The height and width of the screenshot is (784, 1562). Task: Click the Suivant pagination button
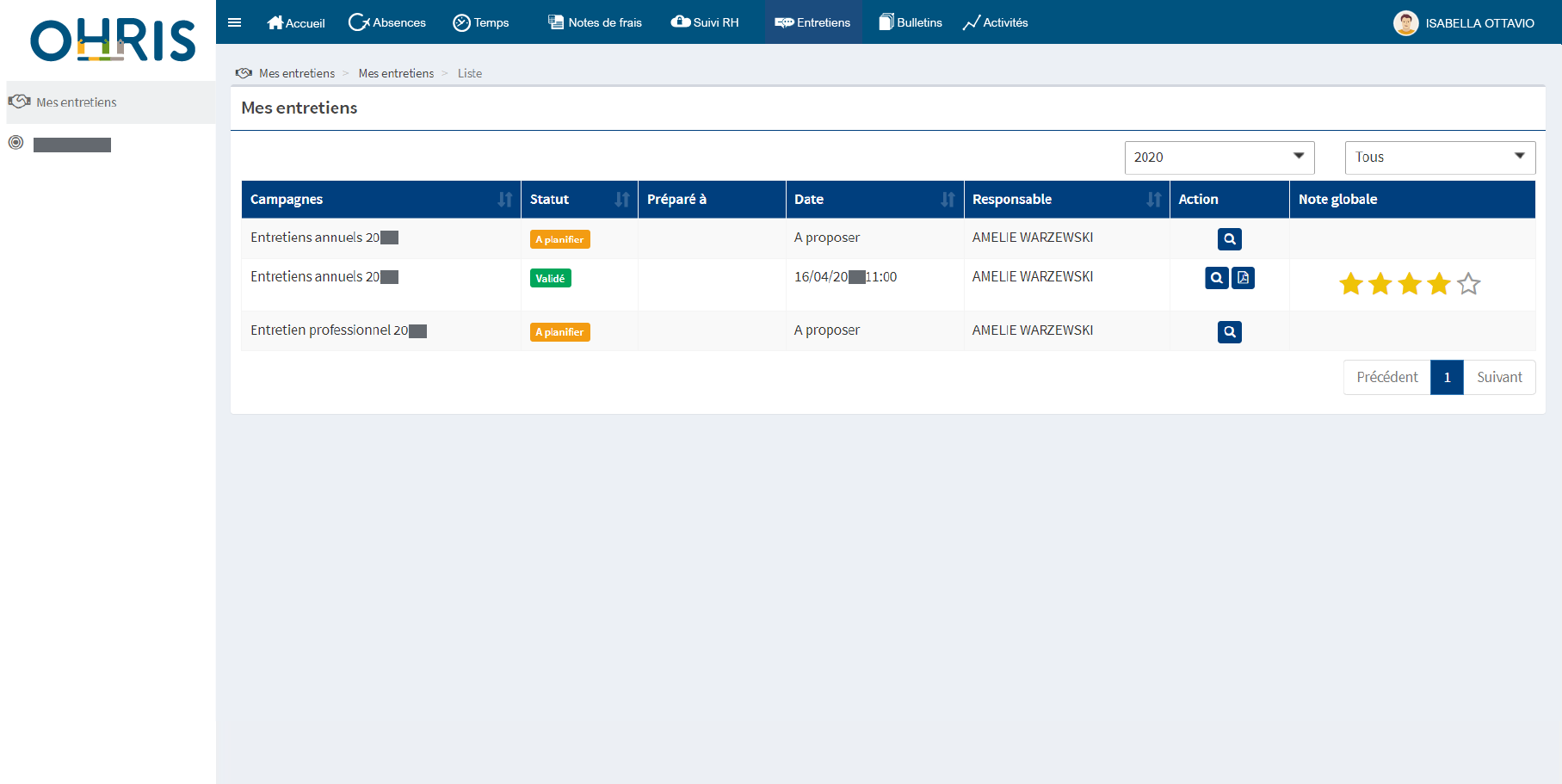(x=1498, y=378)
